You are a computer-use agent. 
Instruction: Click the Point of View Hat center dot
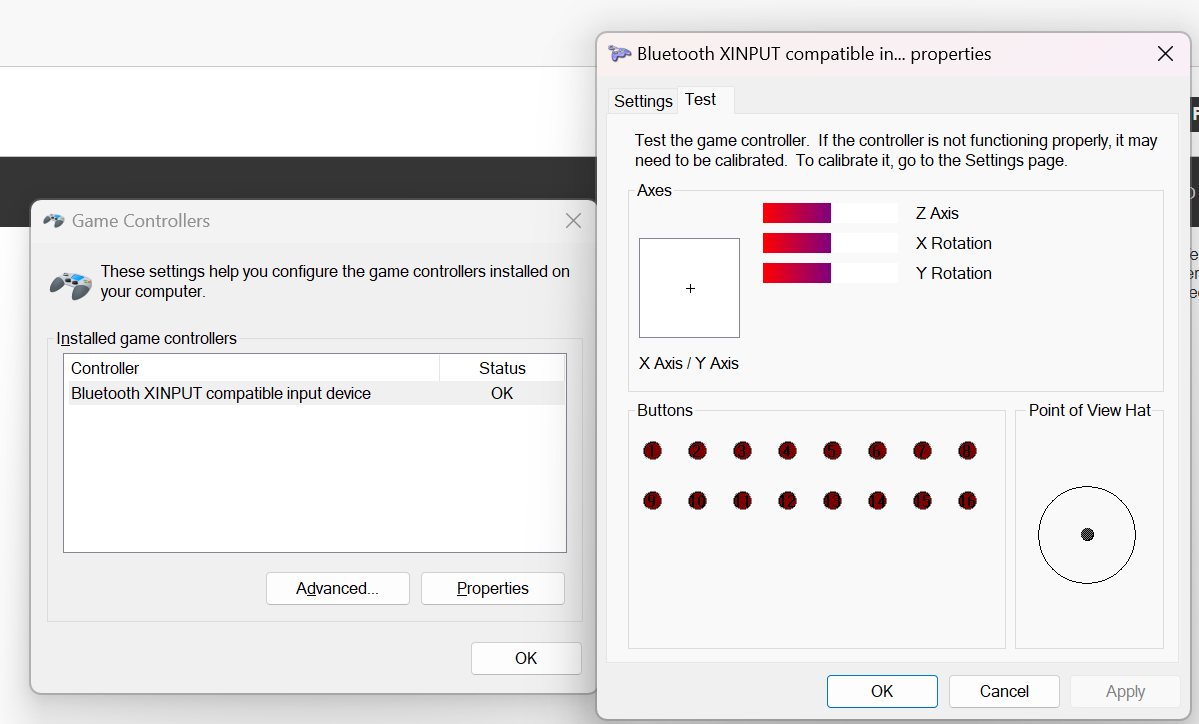click(1087, 534)
